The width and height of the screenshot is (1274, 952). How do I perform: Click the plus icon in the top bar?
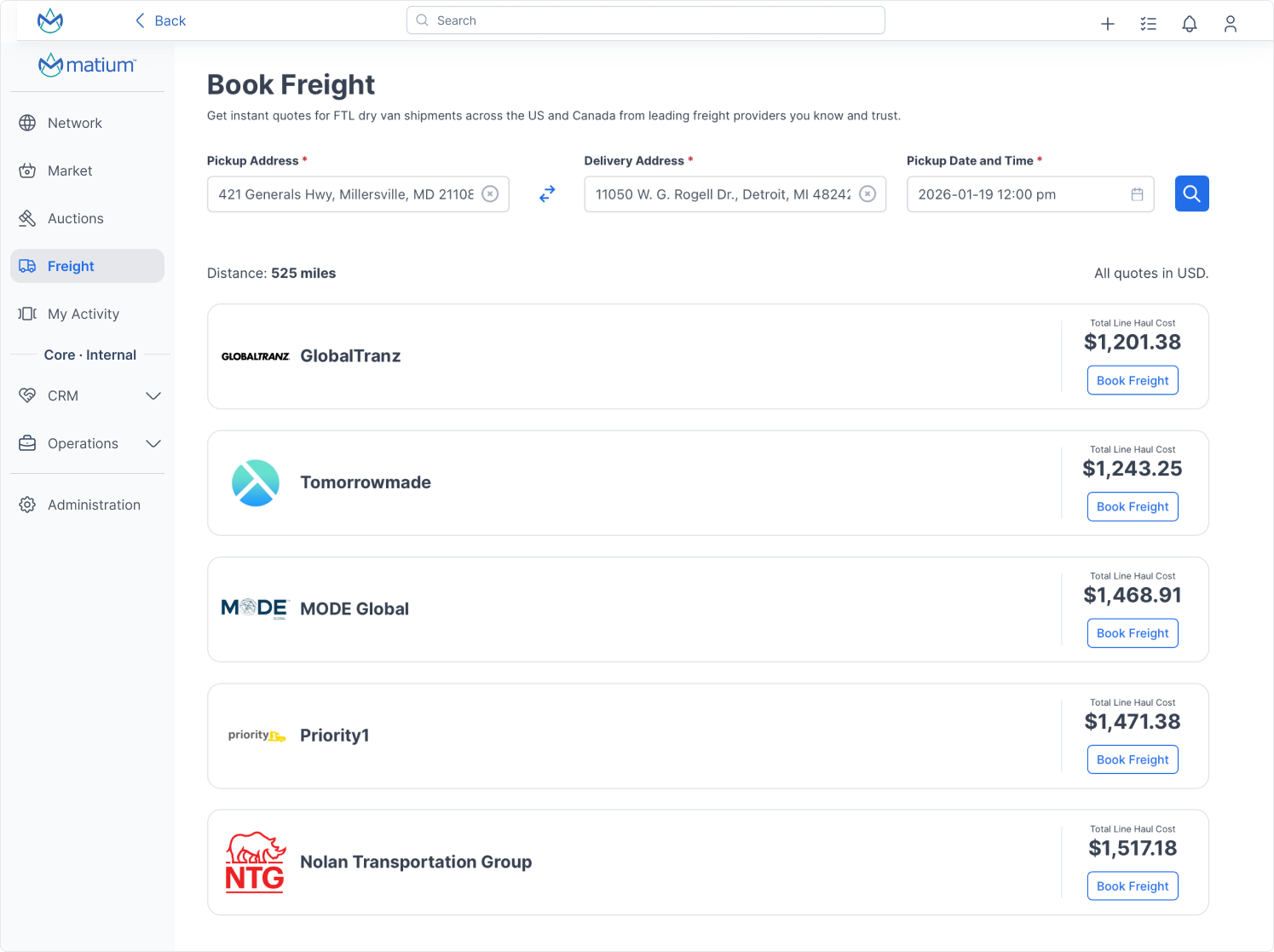1107,24
